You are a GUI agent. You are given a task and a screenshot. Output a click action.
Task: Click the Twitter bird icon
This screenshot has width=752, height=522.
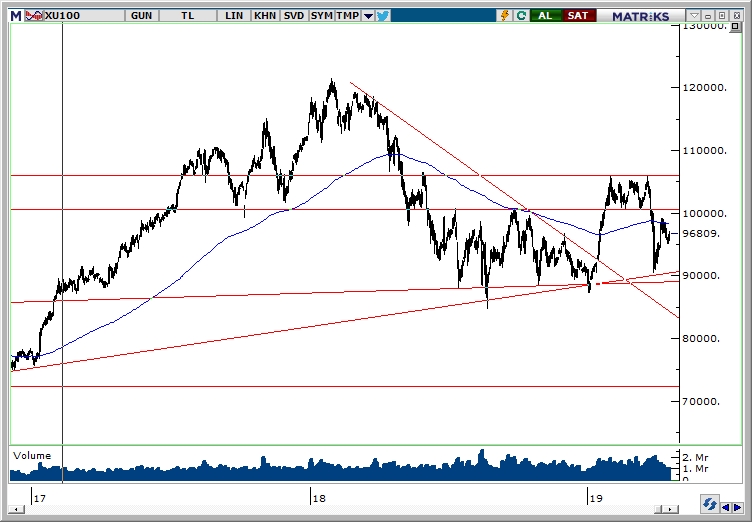(x=383, y=16)
